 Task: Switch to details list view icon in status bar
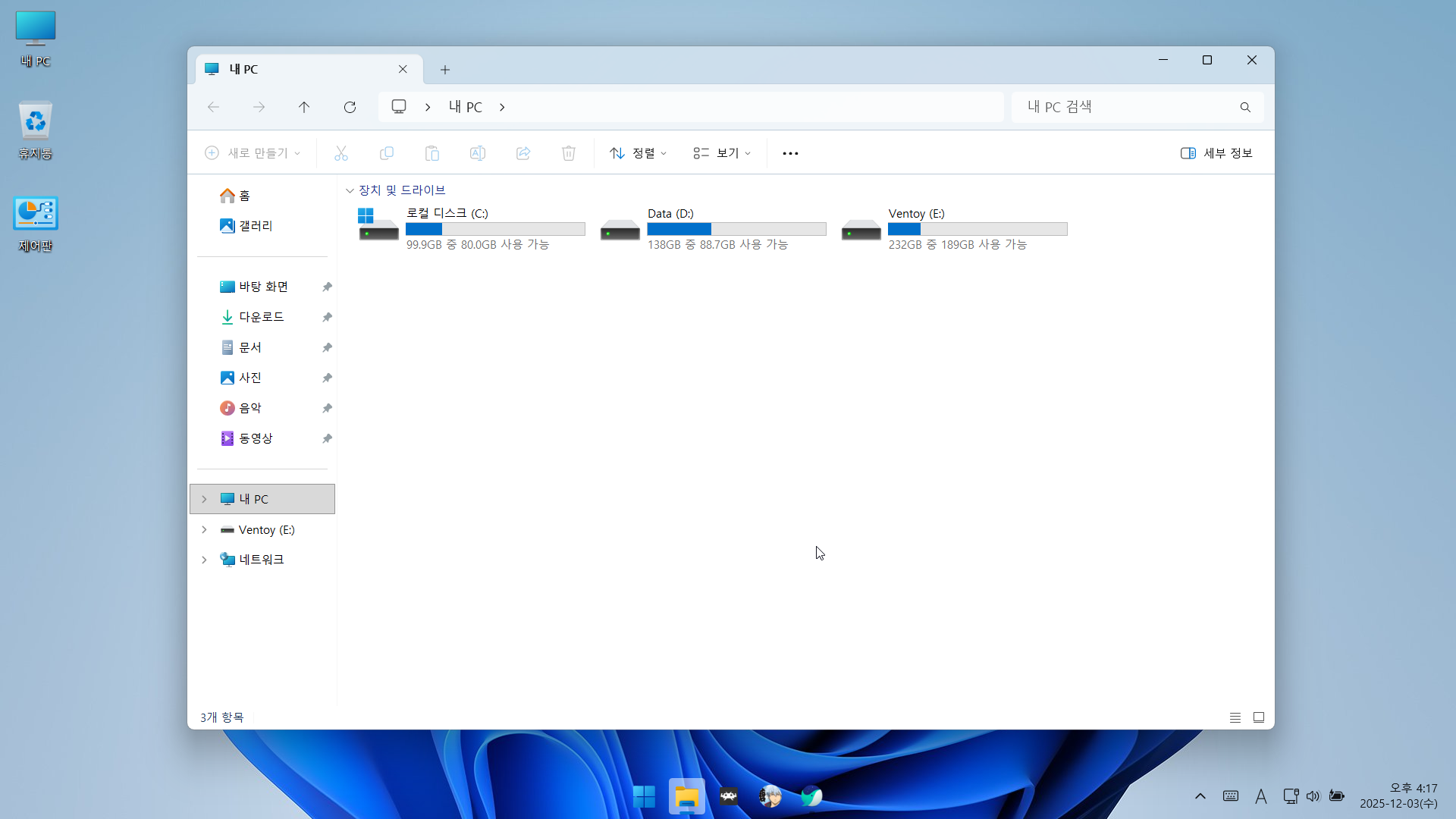1235,717
